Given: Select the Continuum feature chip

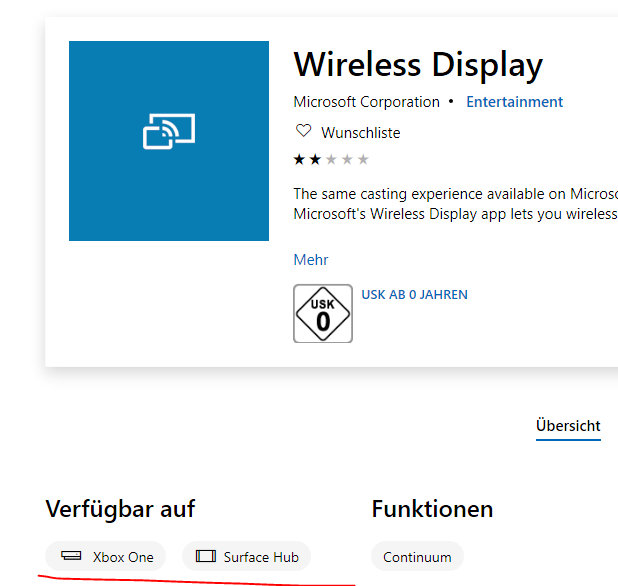Looking at the screenshot, I should (417, 556).
